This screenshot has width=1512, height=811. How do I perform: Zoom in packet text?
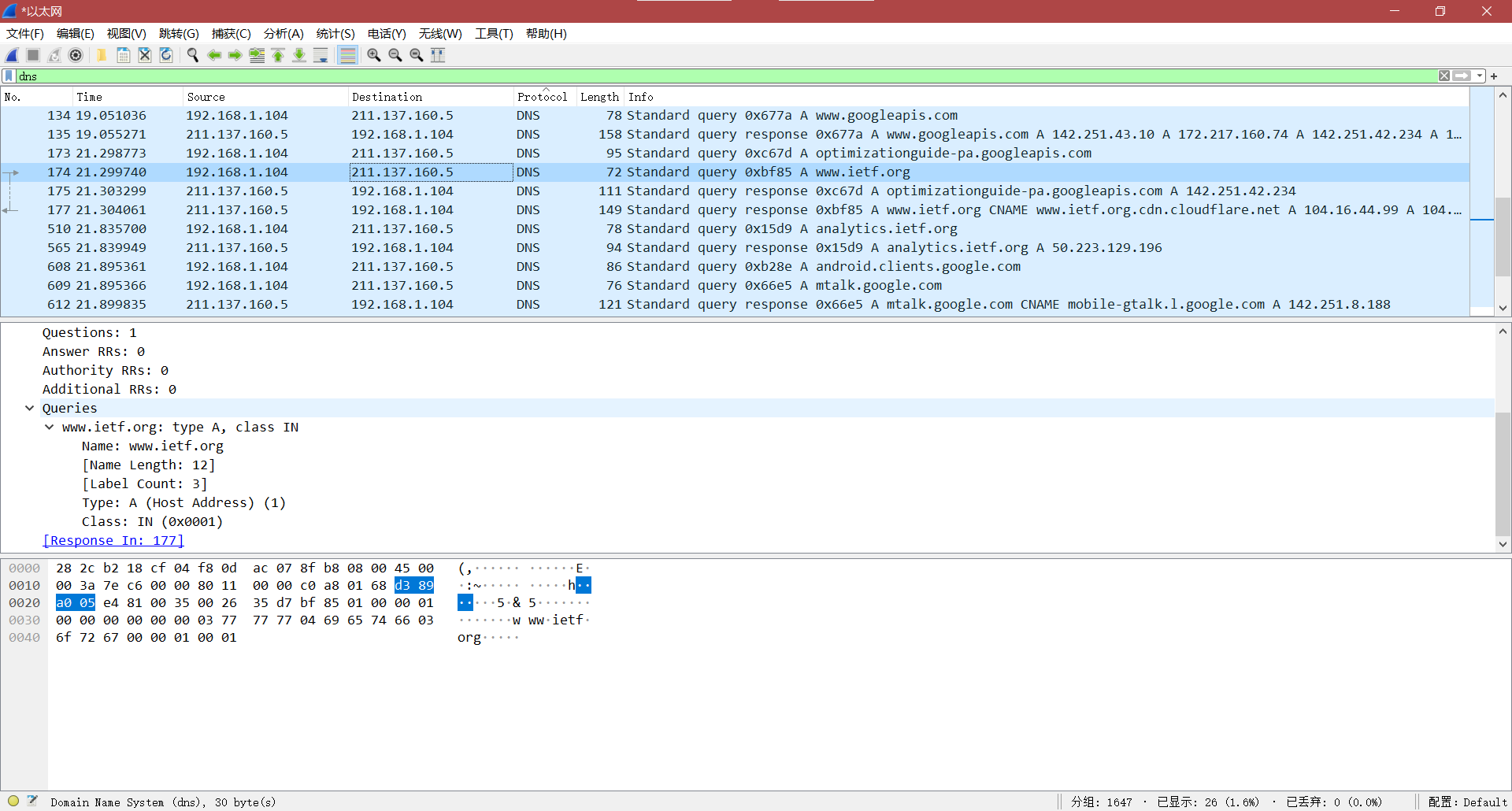click(374, 55)
